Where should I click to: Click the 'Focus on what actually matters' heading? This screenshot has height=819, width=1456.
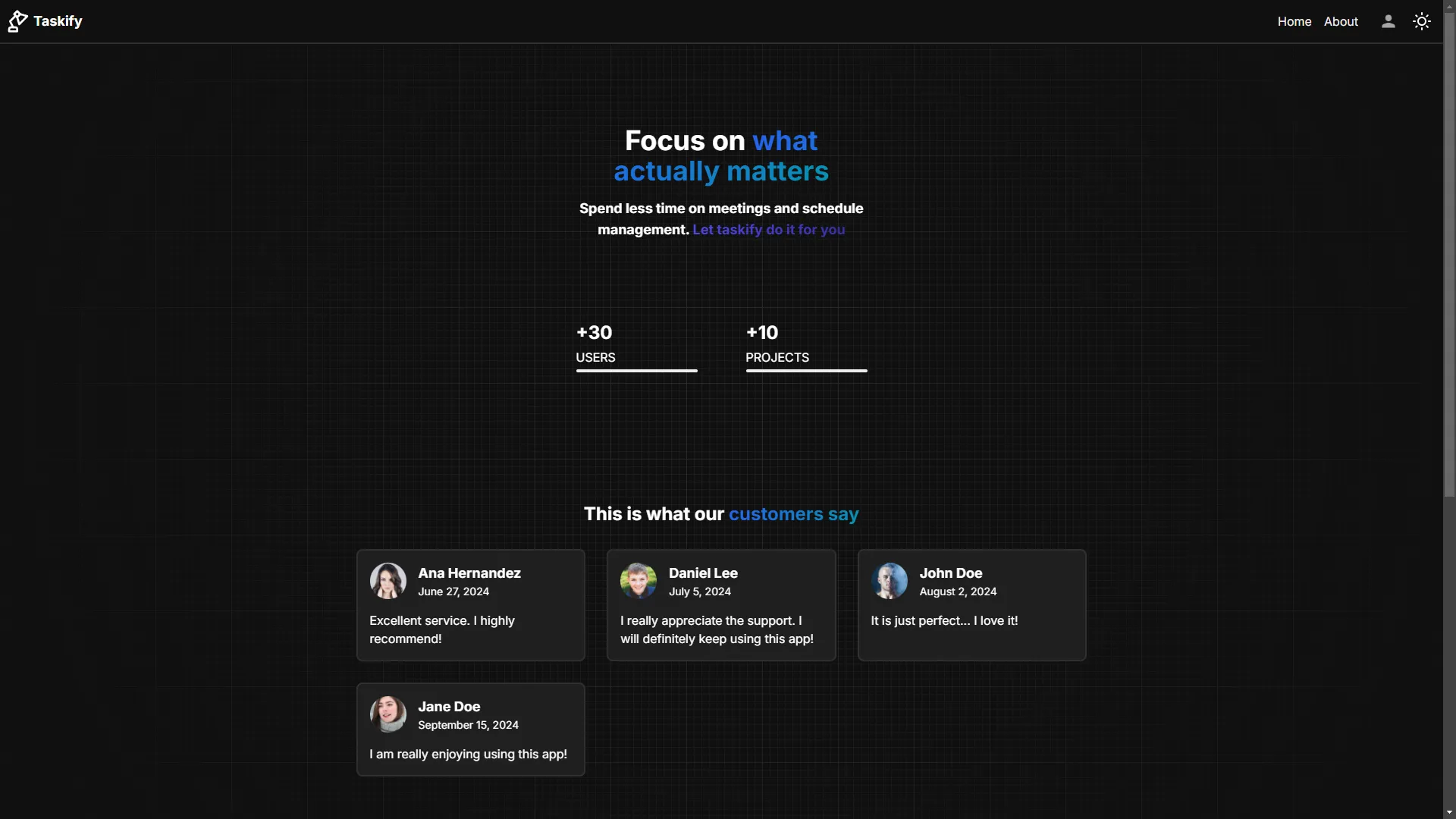click(x=720, y=156)
